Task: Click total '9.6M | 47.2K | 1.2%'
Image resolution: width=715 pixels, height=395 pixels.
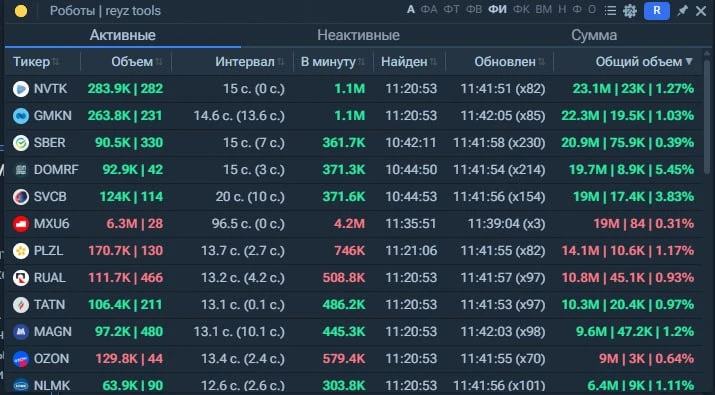Action: pos(635,331)
